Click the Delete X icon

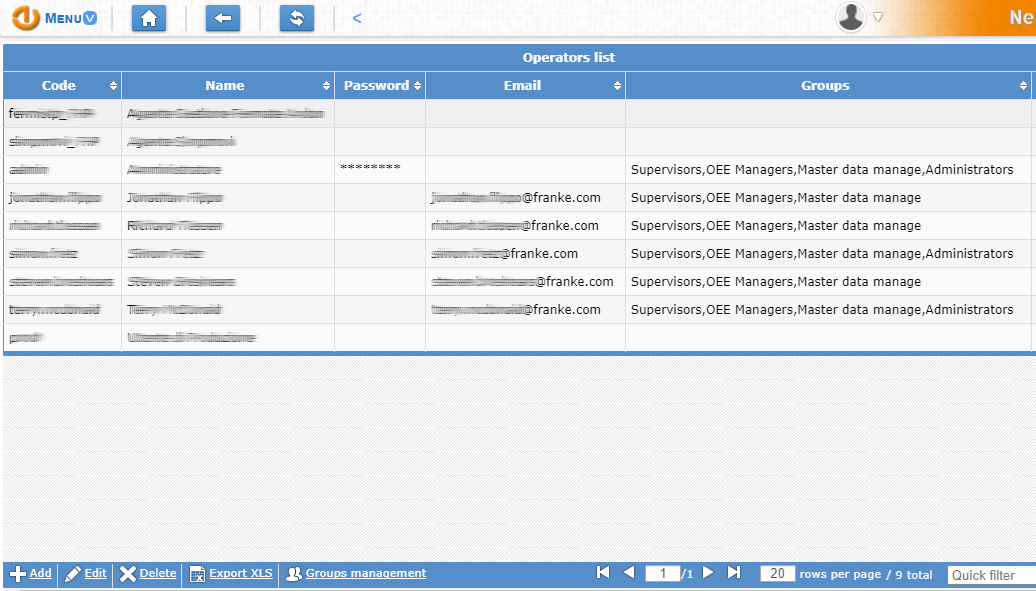(126, 574)
